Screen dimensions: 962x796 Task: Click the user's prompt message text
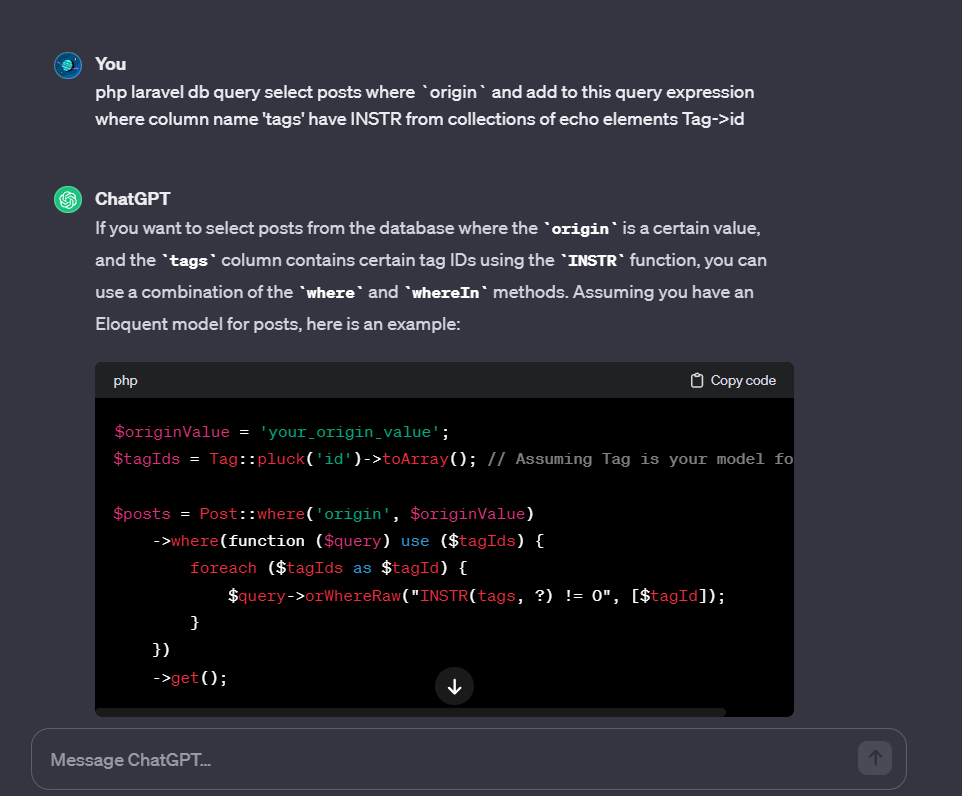pos(425,106)
